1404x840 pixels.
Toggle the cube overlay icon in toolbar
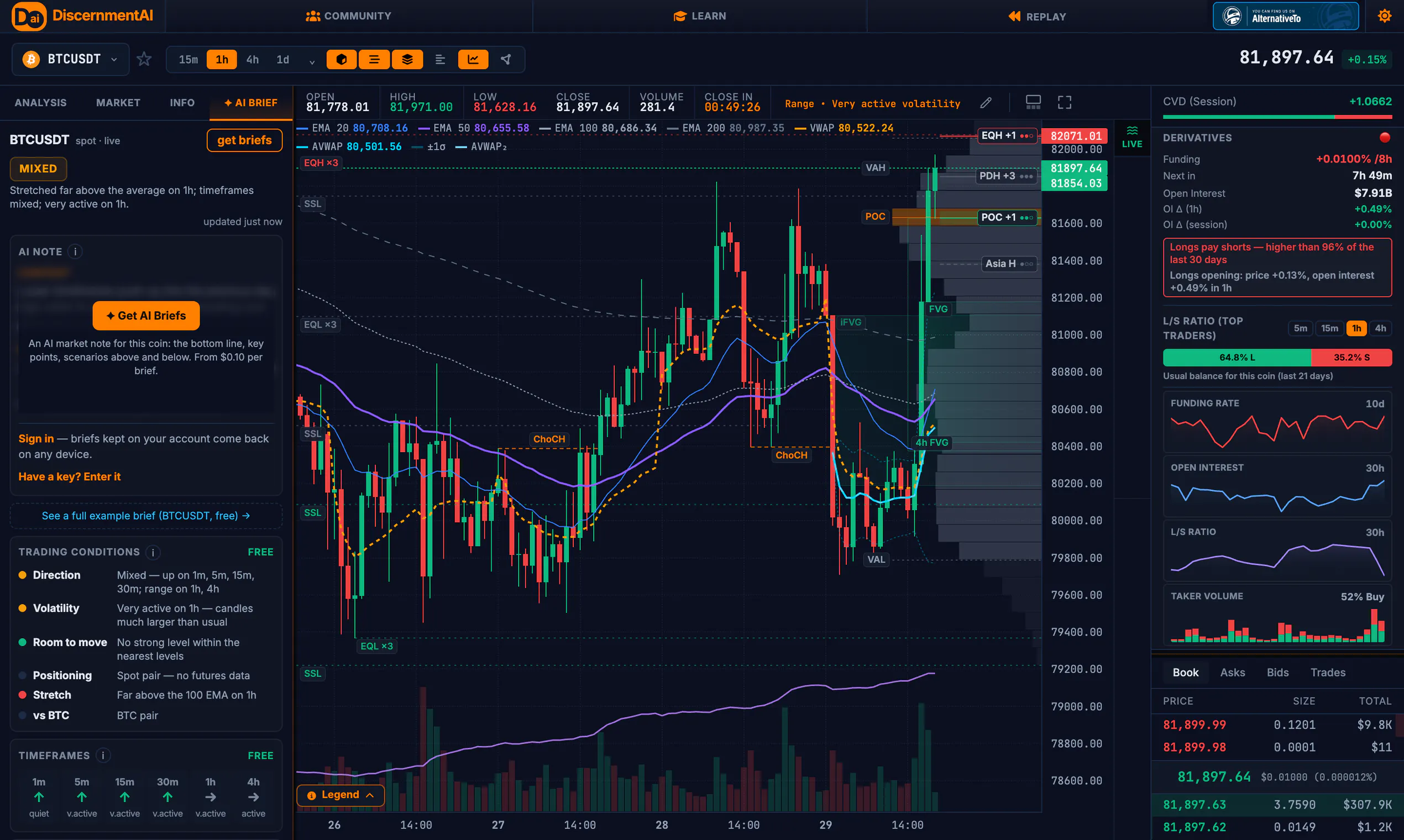pyautogui.click(x=342, y=60)
